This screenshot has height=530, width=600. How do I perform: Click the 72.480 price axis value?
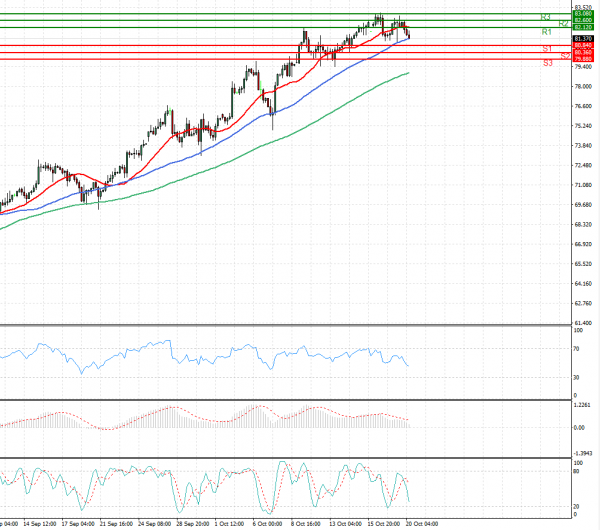583,165
